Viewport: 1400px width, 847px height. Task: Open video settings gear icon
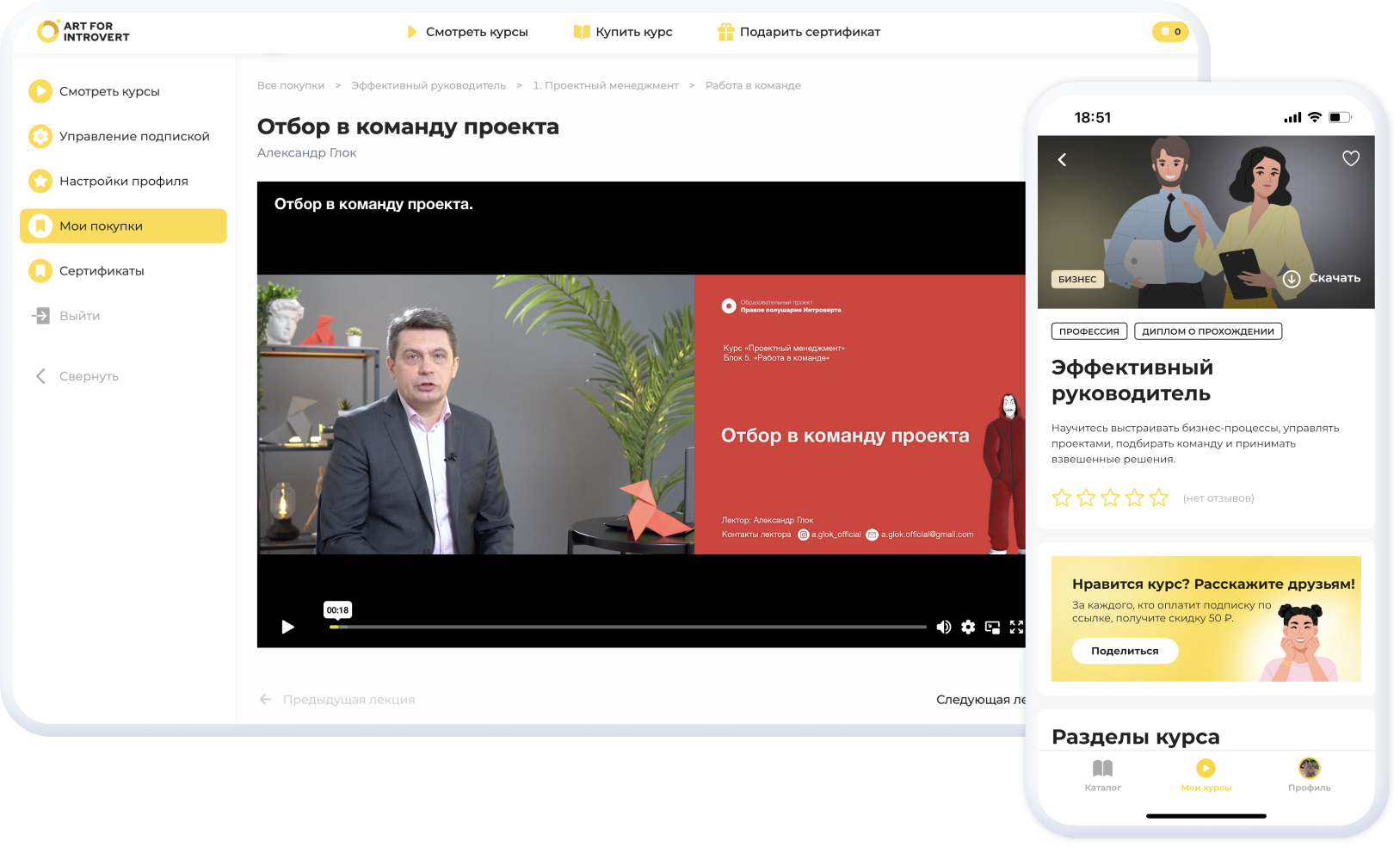point(968,627)
